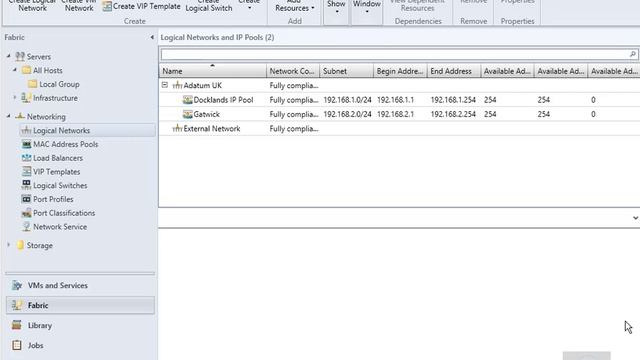Image resolution: width=640 pixels, height=360 pixels.
Task: Sort by the Subnet column header
Action: (347, 71)
